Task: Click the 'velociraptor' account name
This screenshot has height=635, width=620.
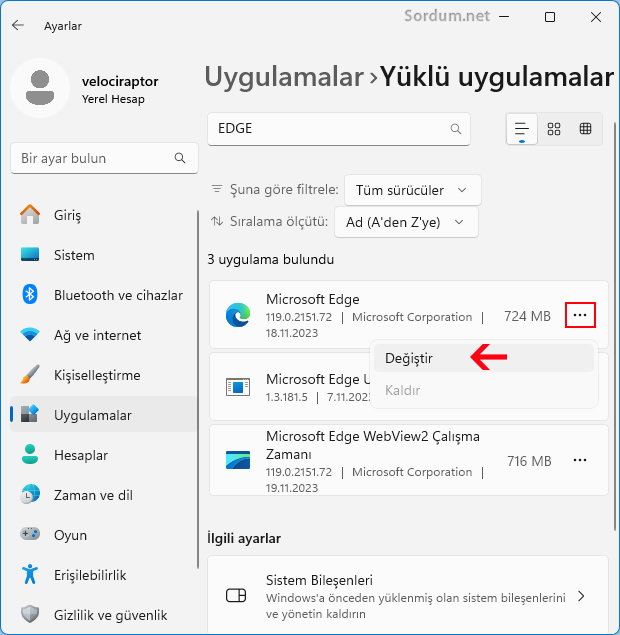Action: pyautogui.click(x=120, y=81)
